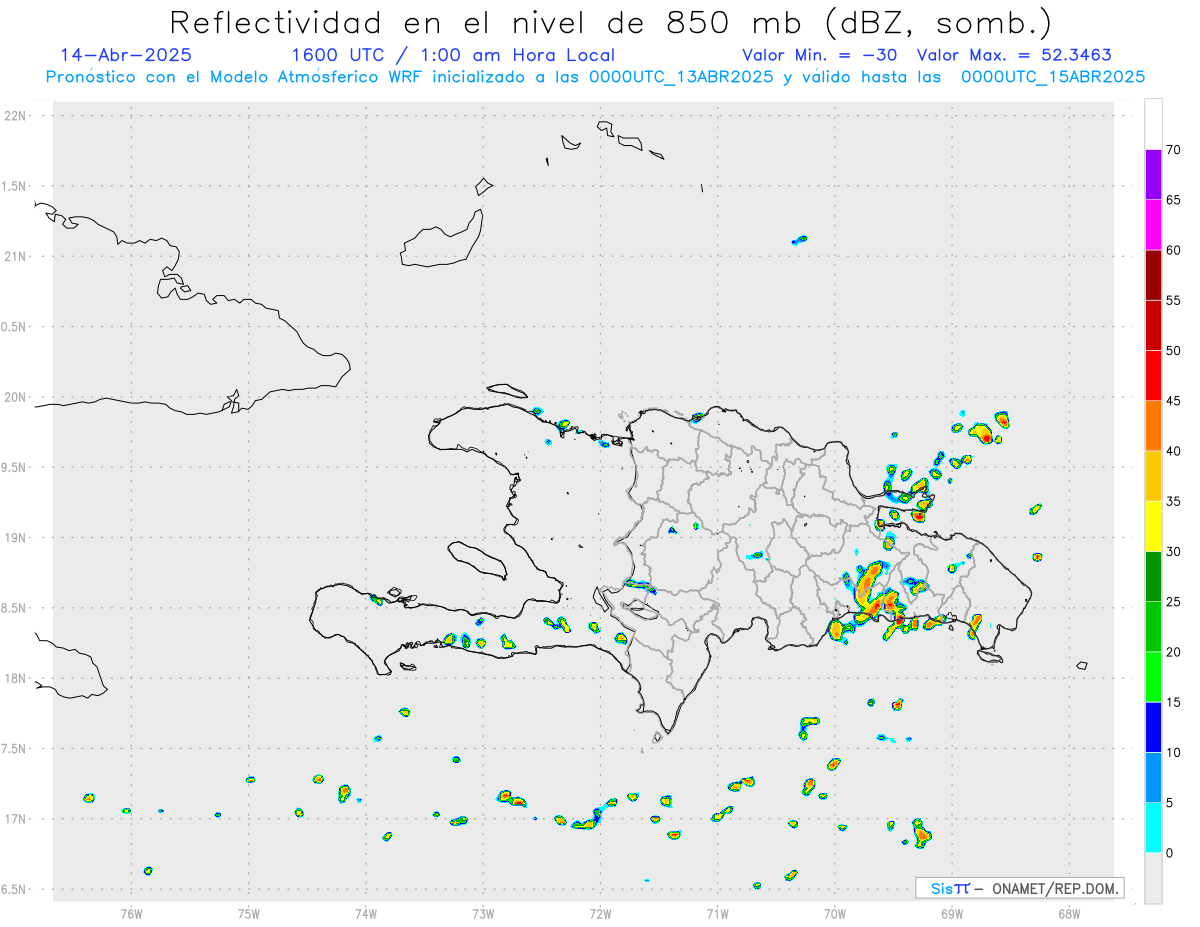Click the '50' colorbar label
Viewport: 1200px width, 927px height.
1174,351
